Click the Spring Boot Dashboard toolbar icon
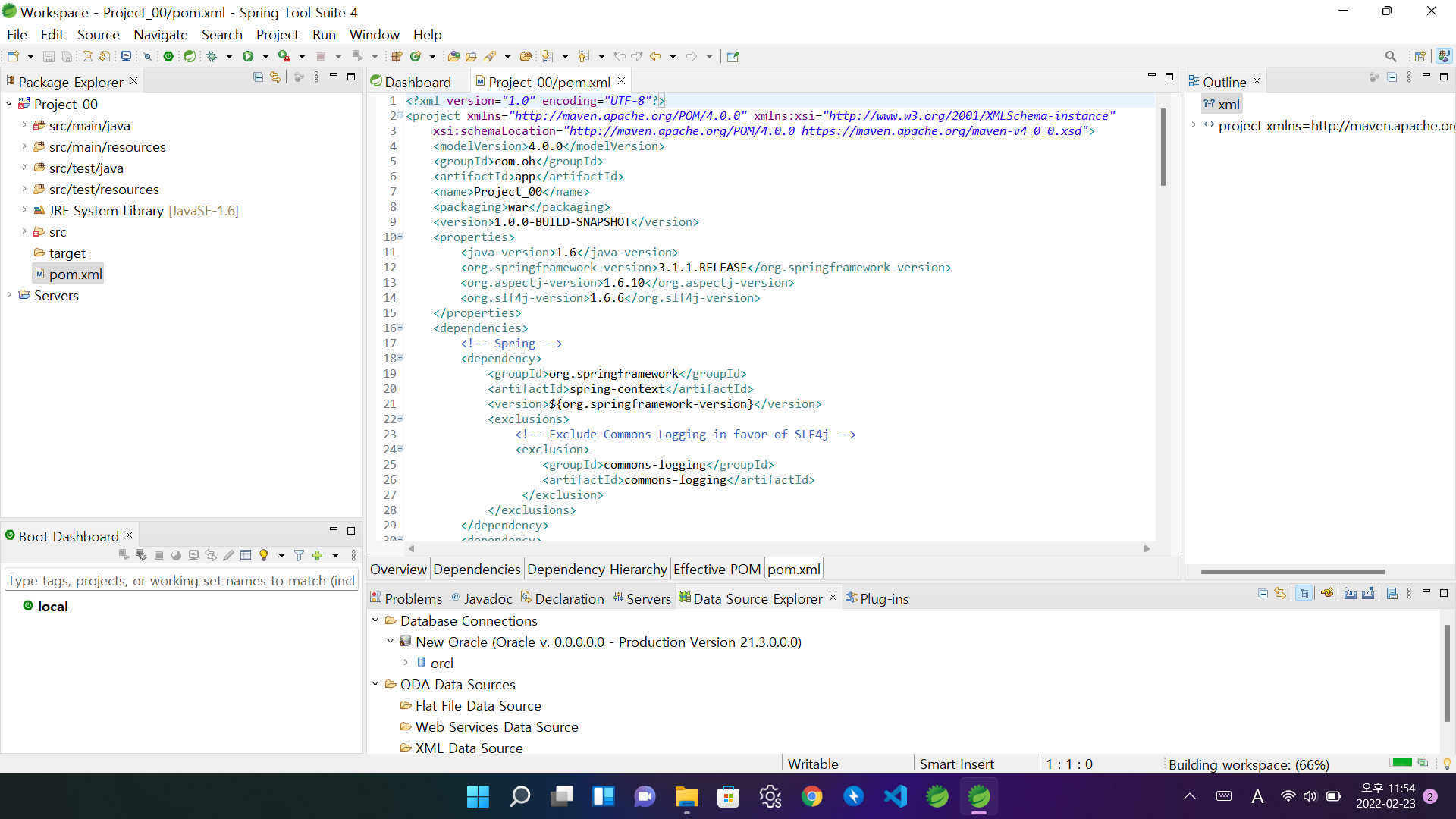1456x819 pixels. coord(168,56)
